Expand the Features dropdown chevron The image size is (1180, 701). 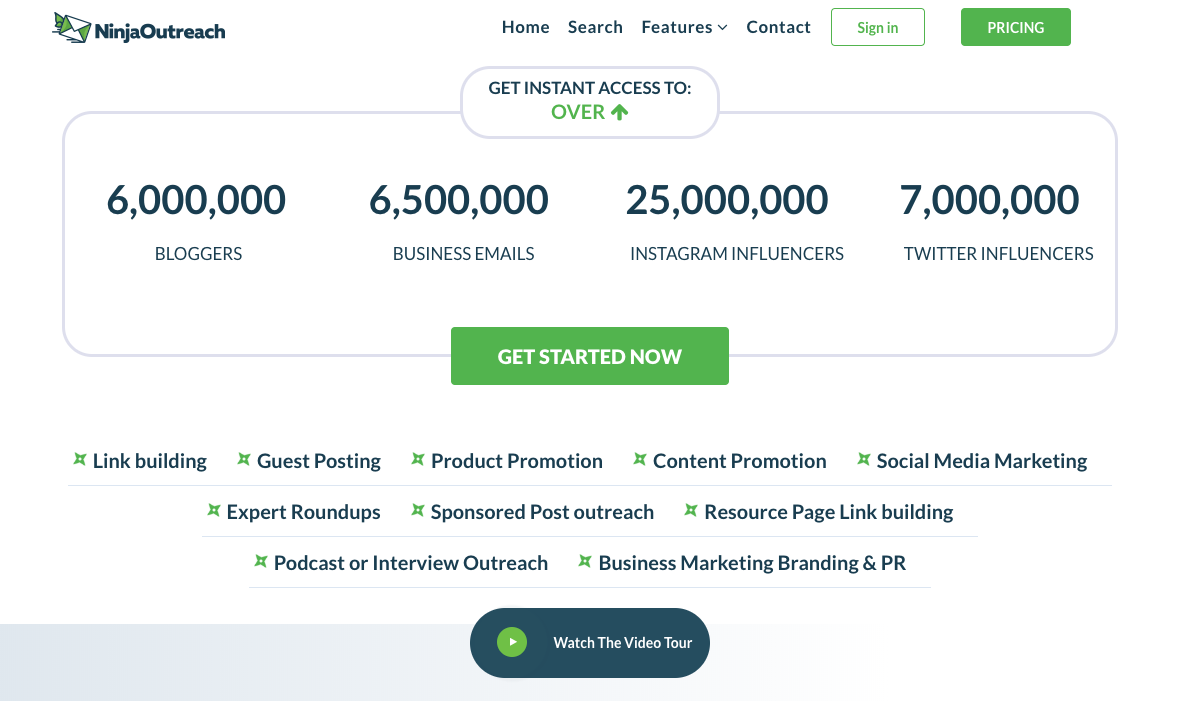[x=722, y=28]
